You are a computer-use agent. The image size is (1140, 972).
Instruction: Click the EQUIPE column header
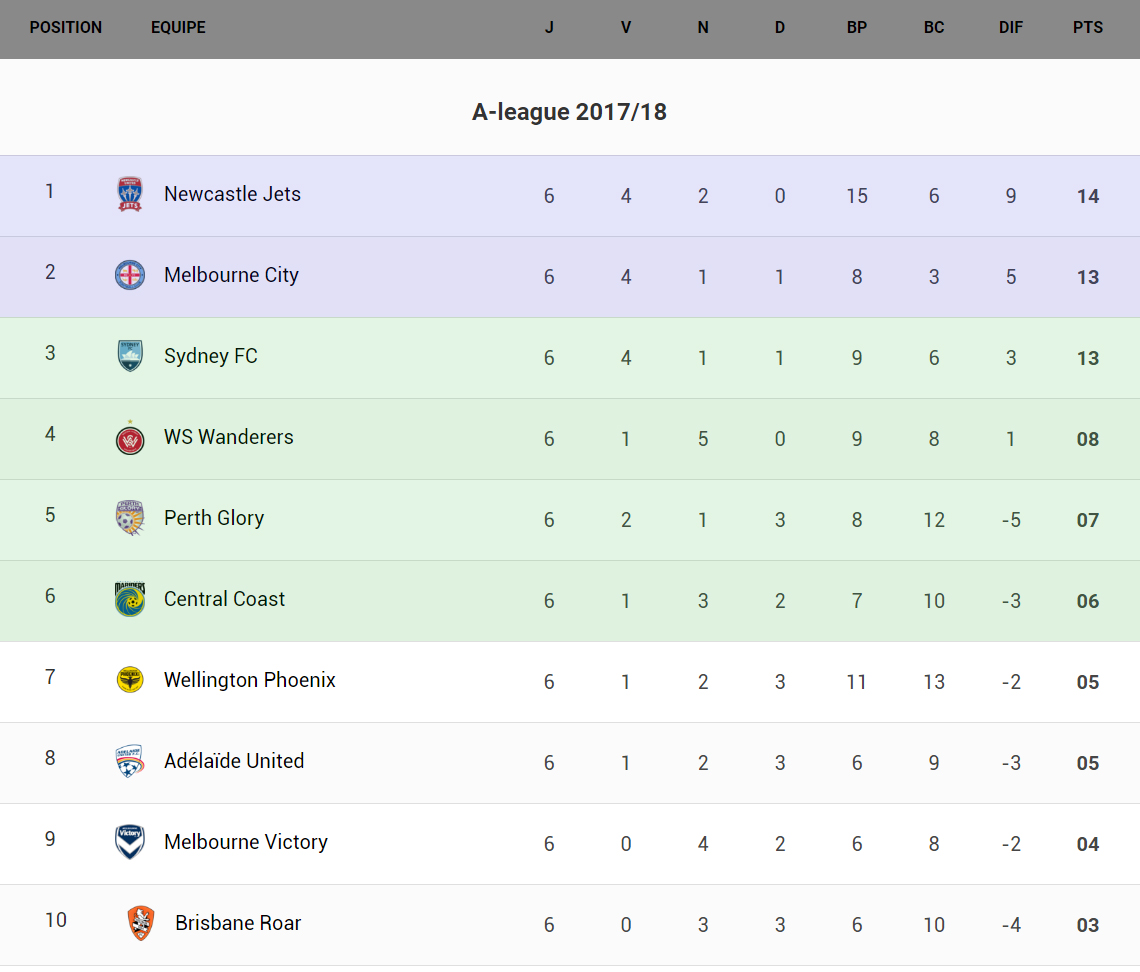[x=178, y=28]
